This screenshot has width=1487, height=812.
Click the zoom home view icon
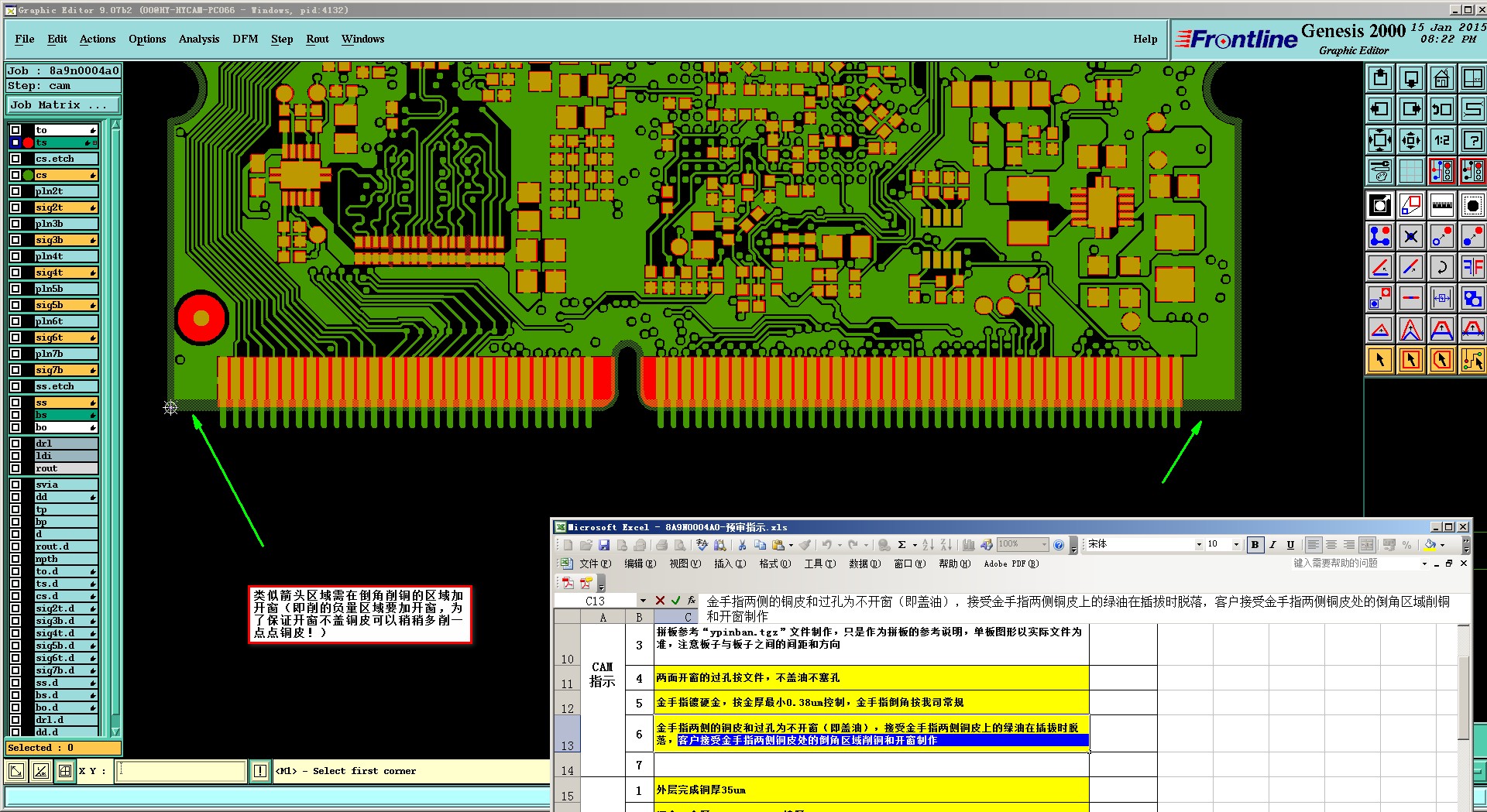coord(1441,78)
